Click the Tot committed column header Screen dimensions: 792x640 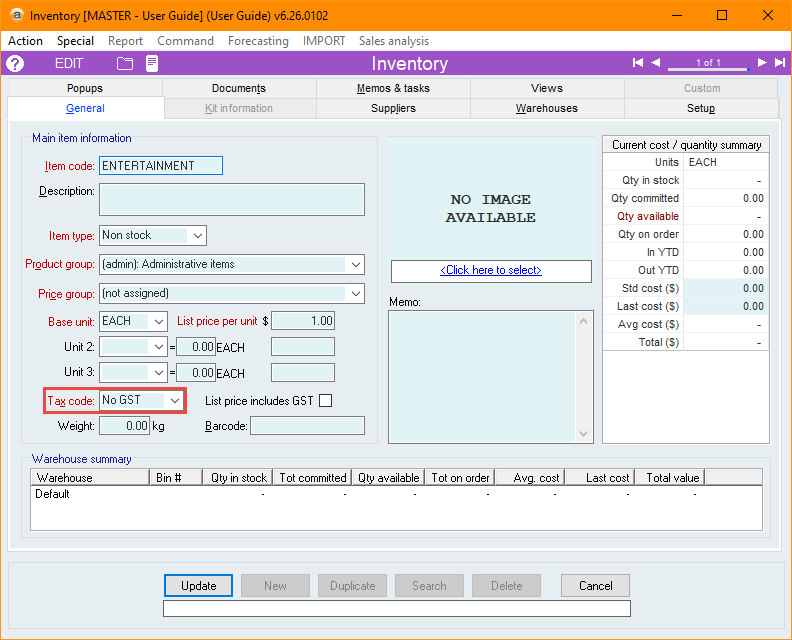(x=313, y=478)
